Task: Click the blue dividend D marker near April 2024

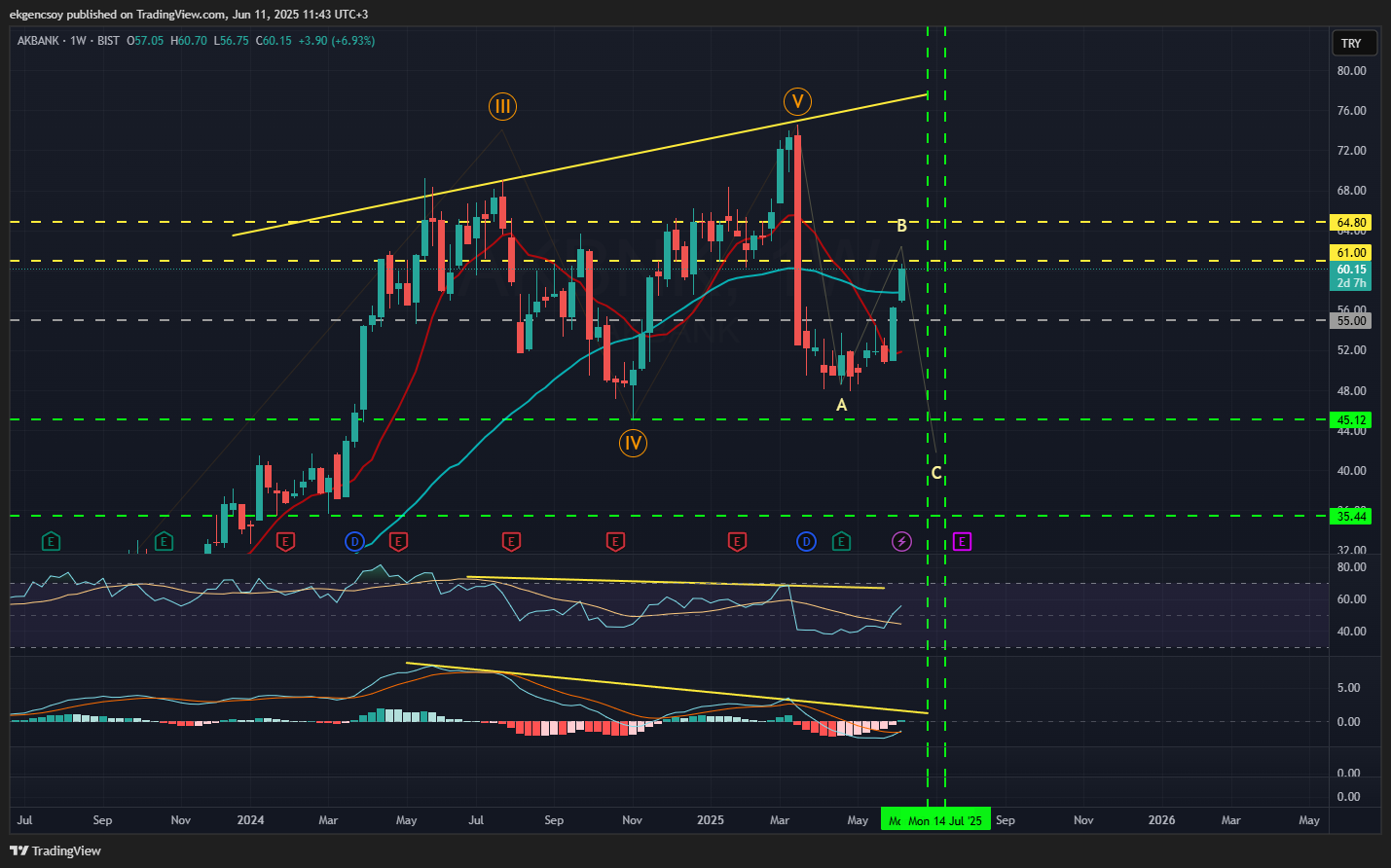Action: (x=354, y=541)
